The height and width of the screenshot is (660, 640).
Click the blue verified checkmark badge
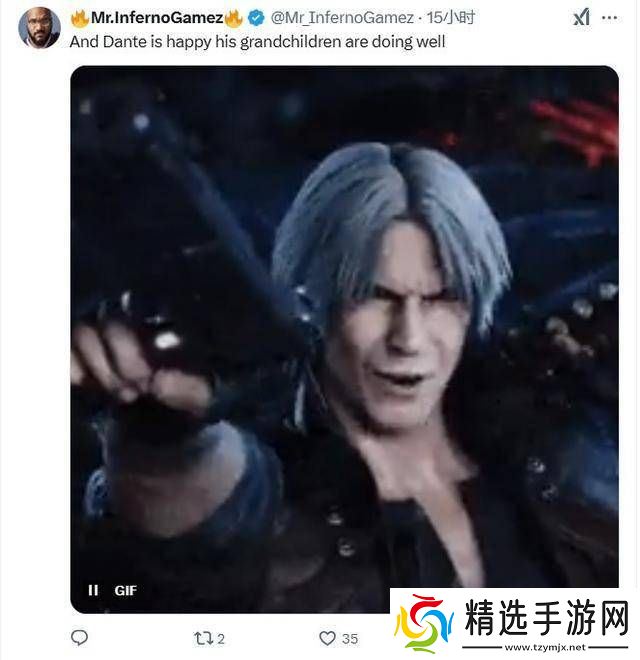(256, 18)
